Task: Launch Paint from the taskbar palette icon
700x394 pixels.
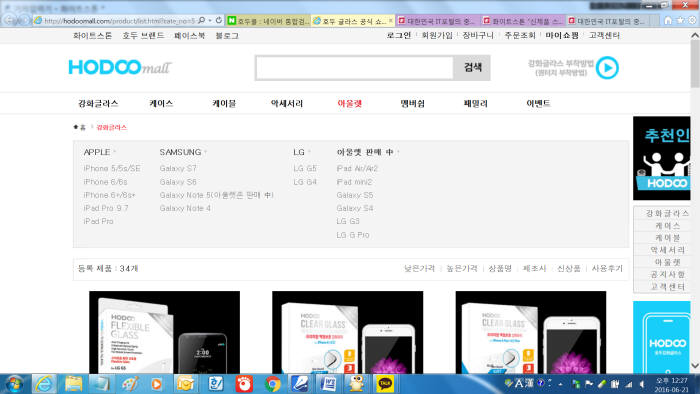Action: click(130, 384)
